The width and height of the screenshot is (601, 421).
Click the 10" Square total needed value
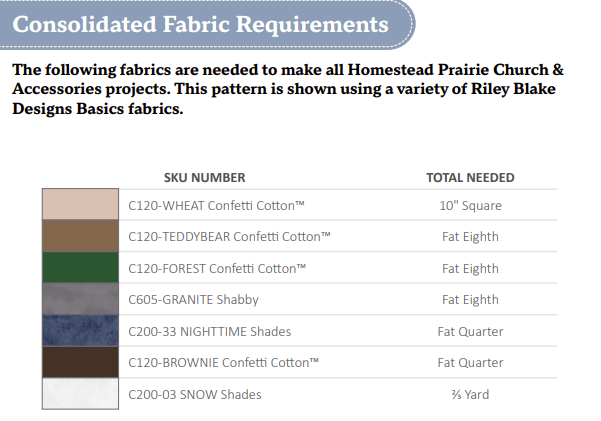click(470, 206)
